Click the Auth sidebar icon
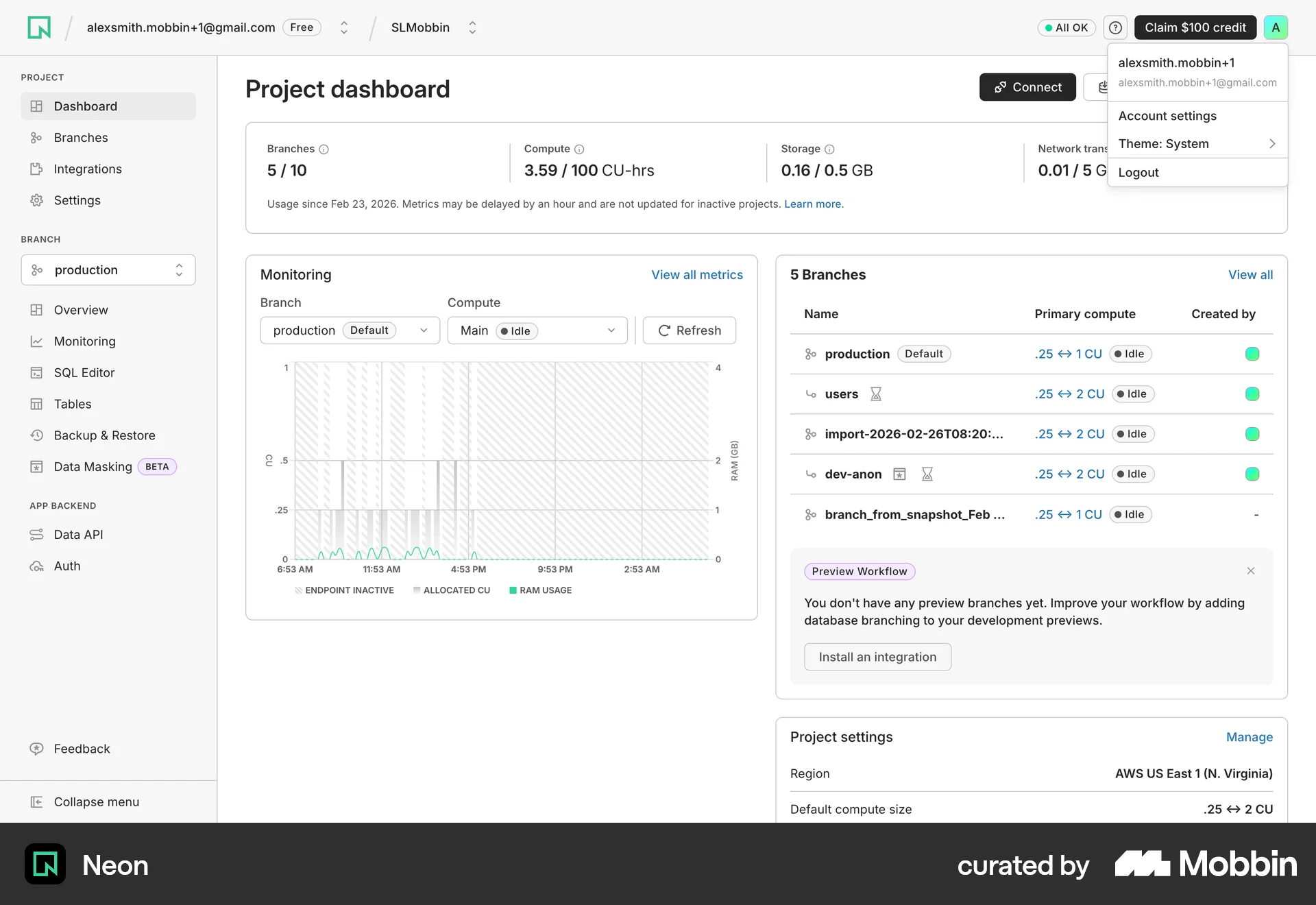1316x905 pixels. (36, 566)
